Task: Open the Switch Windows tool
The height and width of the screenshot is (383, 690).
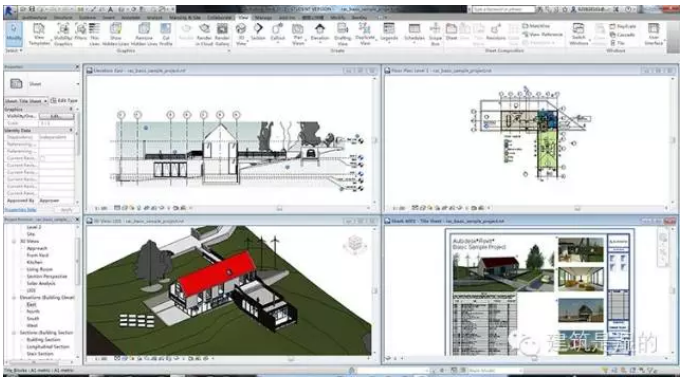Action: (x=579, y=34)
